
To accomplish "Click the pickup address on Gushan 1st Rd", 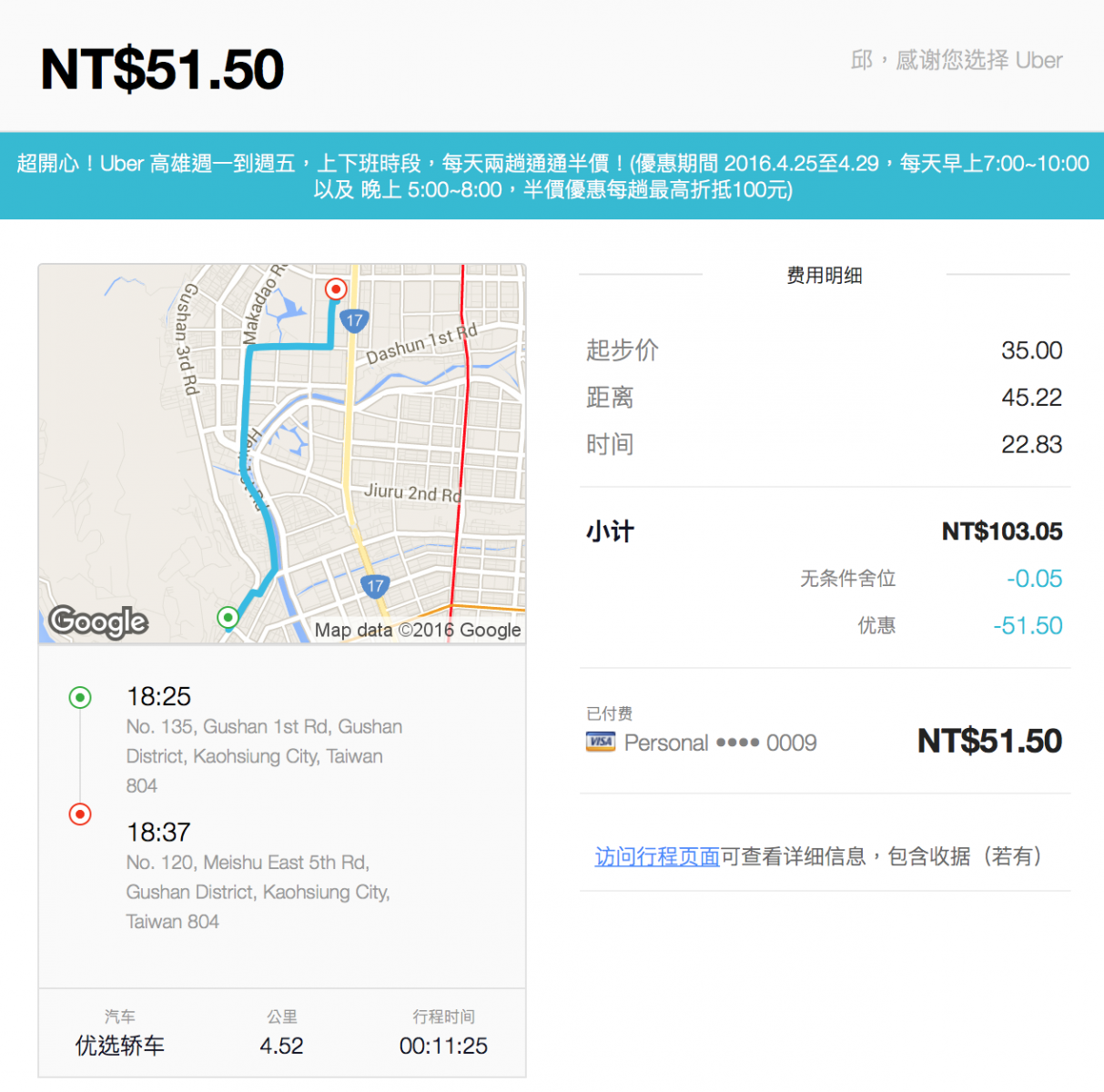I will point(264,756).
